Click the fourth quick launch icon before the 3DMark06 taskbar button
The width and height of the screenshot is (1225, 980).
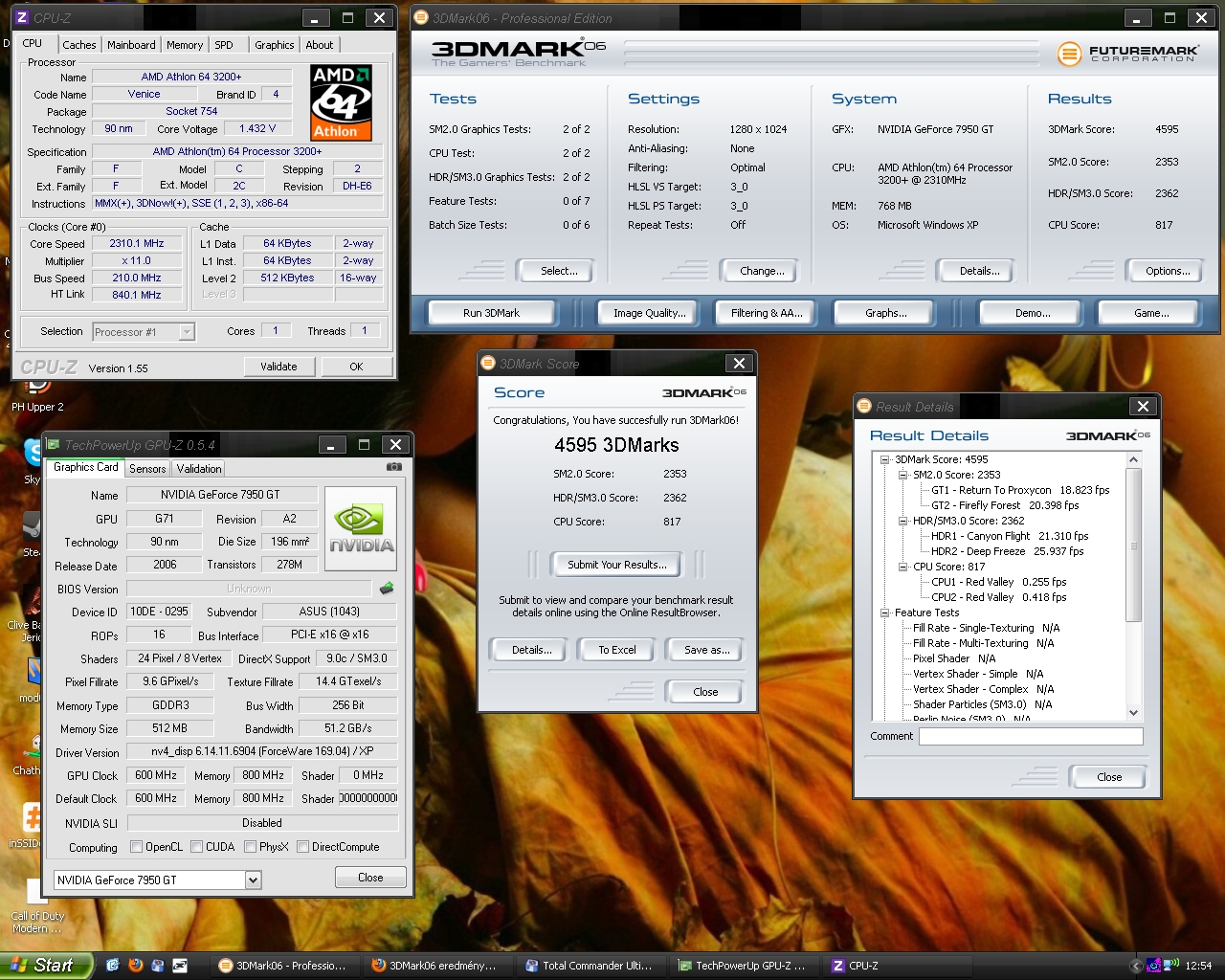[179, 966]
